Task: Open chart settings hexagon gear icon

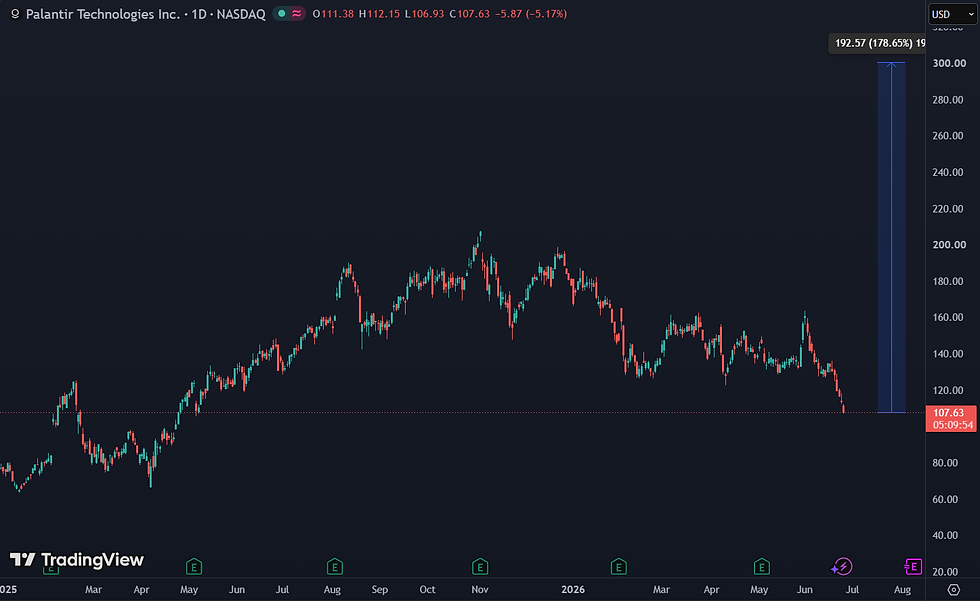Action: coord(953,590)
